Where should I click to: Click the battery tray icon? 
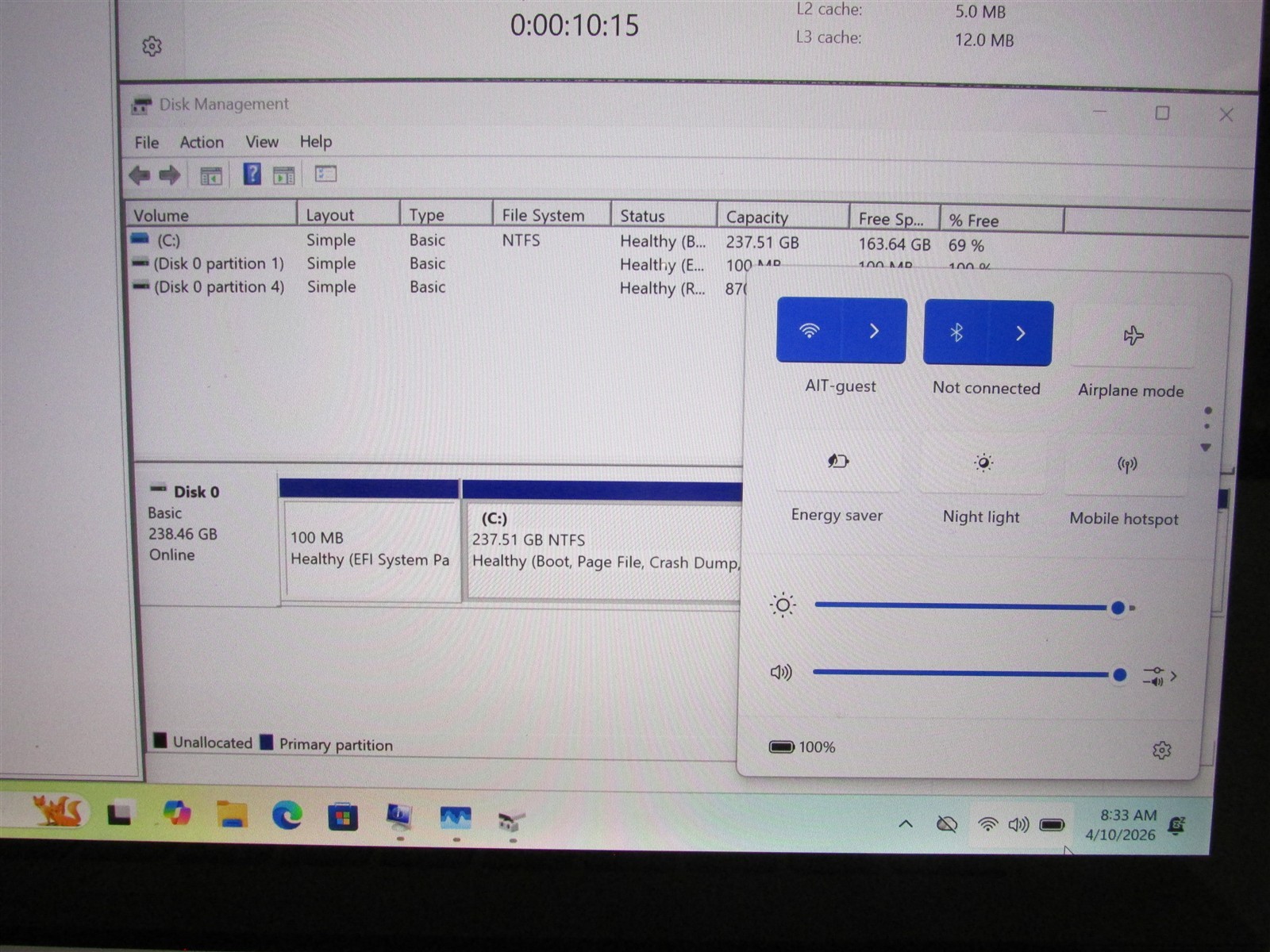[1052, 826]
